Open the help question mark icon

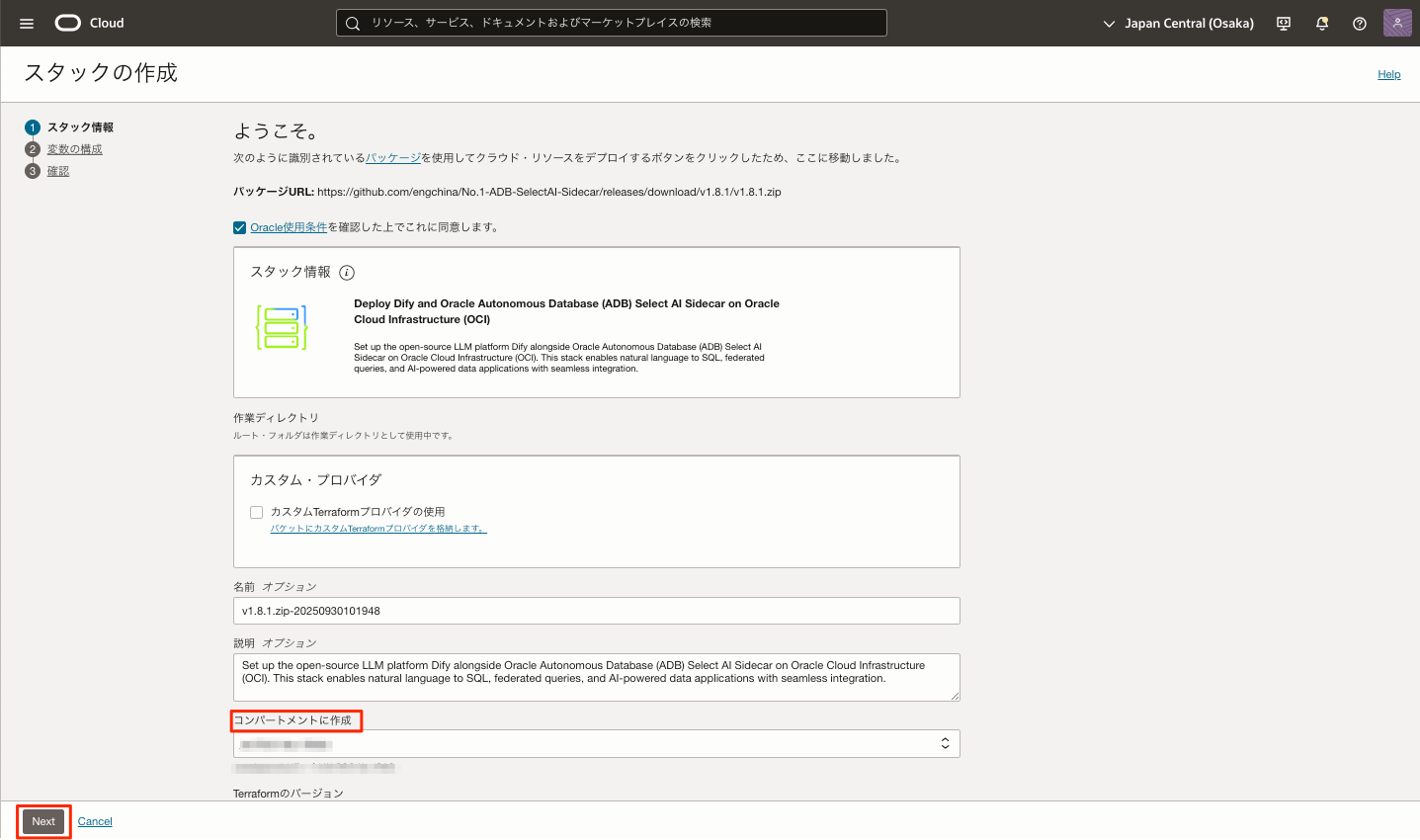point(1360,24)
